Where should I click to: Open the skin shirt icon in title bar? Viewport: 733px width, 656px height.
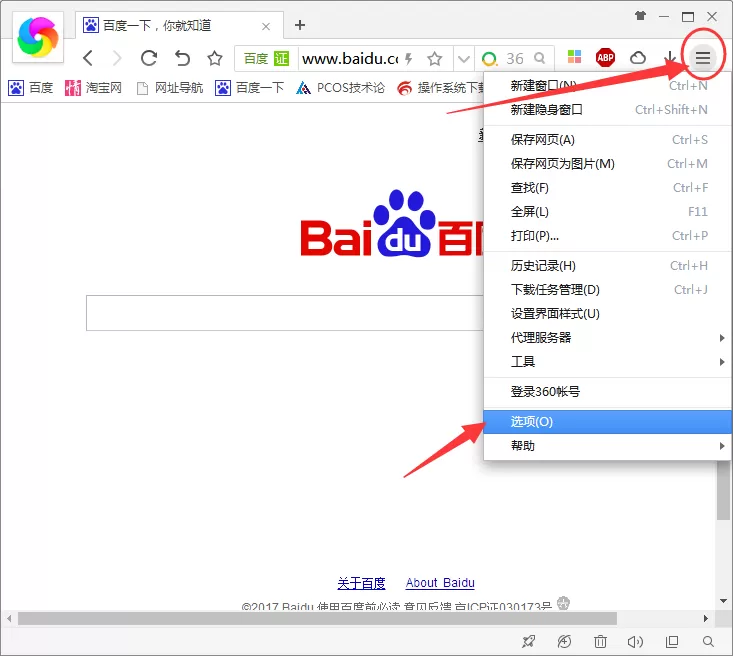point(640,16)
